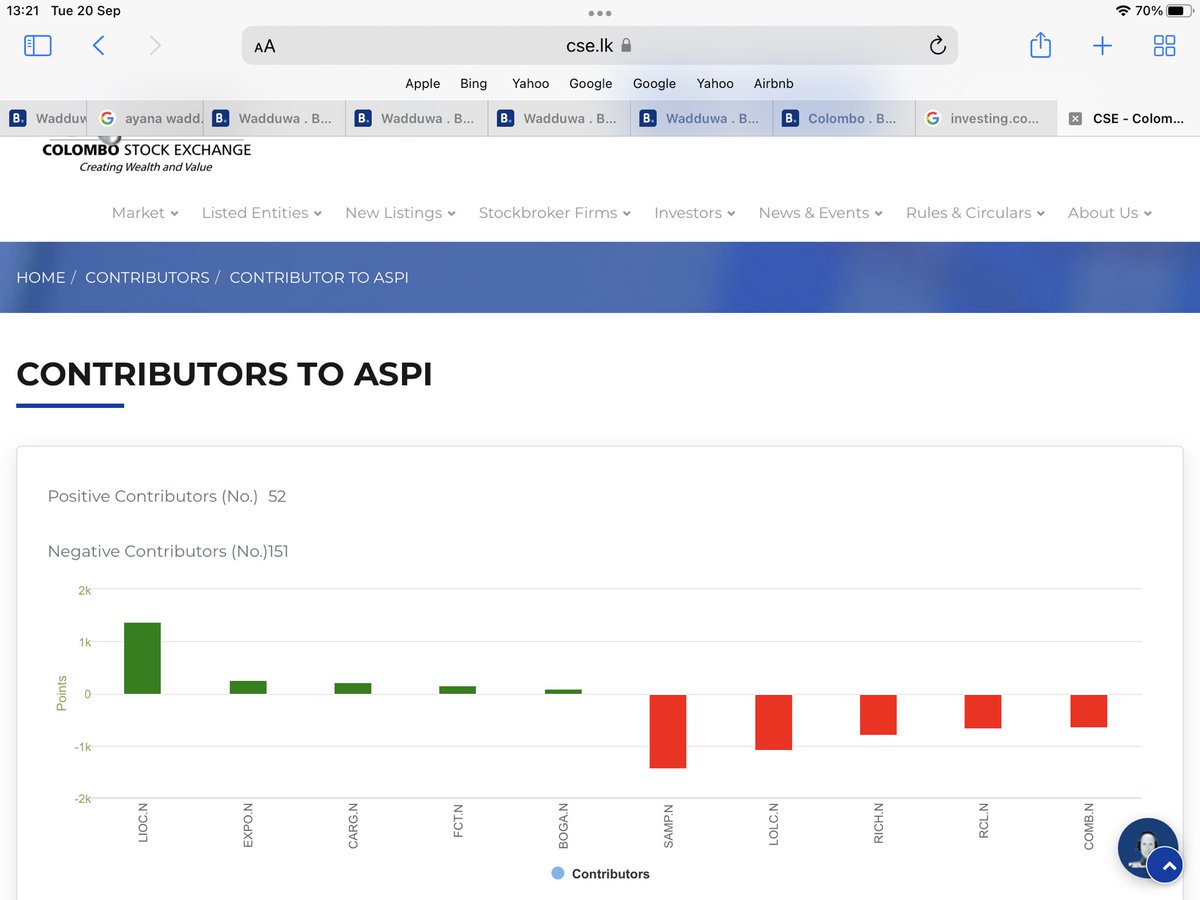Expand the Rules & Circulars dropdown

(975, 213)
